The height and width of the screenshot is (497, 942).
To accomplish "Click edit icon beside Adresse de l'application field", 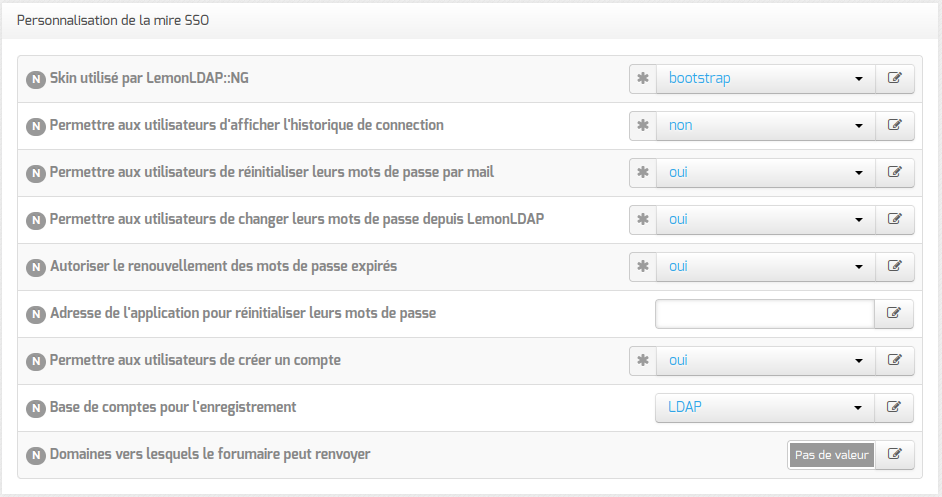I will coord(895,313).
